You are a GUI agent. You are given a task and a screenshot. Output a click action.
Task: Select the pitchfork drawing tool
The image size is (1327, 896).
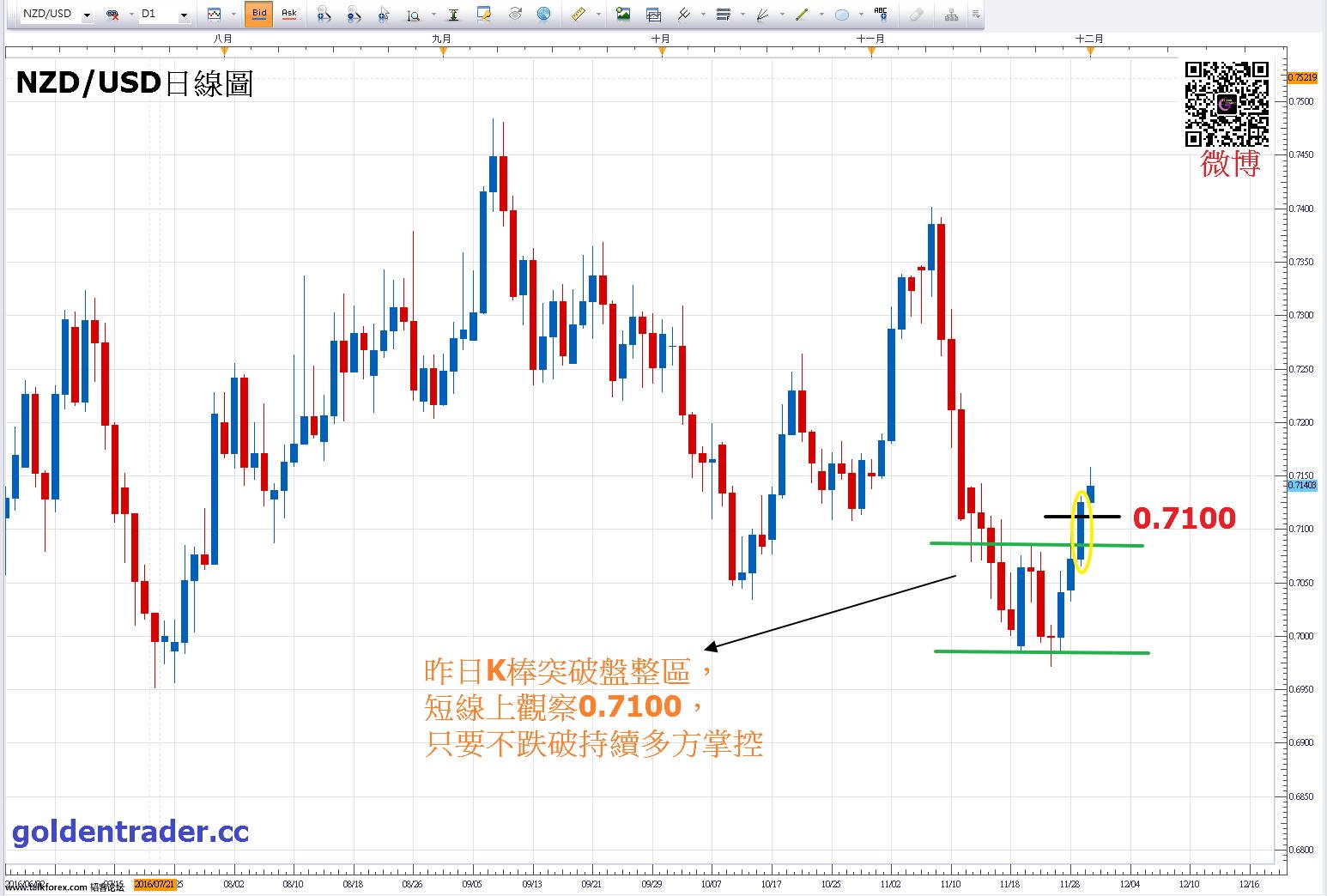point(684,15)
